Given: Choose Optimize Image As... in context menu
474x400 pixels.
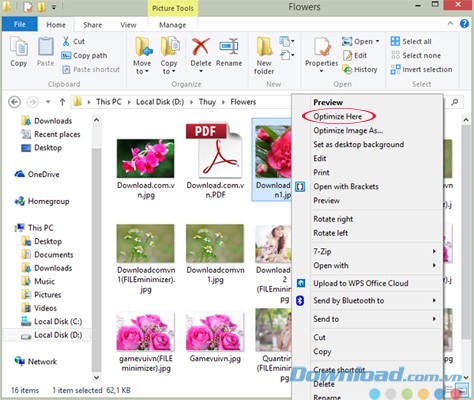Looking at the screenshot, I should pyautogui.click(x=348, y=130).
